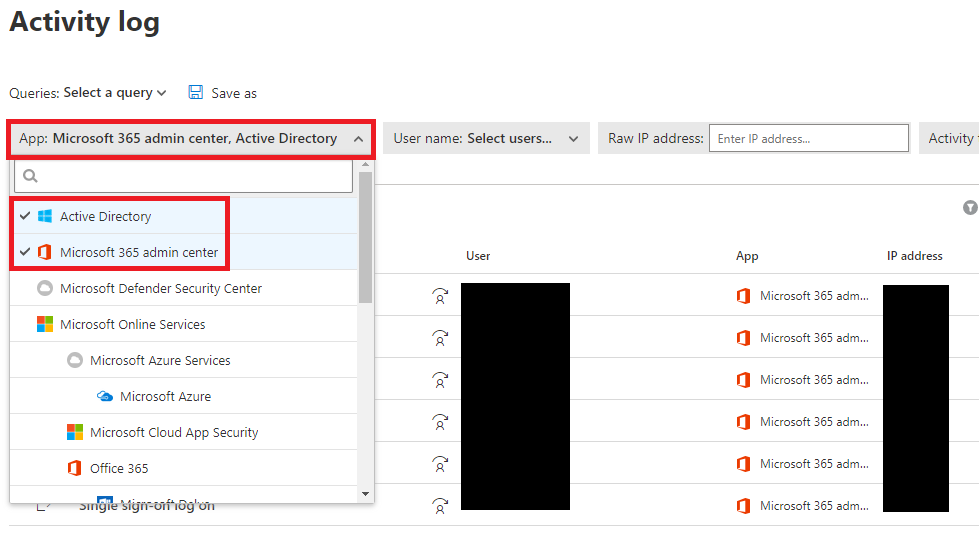The width and height of the screenshot is (979, 536).
Task: Click the Active Directory Windows logo icon
Action: click(x=45, y=216)
